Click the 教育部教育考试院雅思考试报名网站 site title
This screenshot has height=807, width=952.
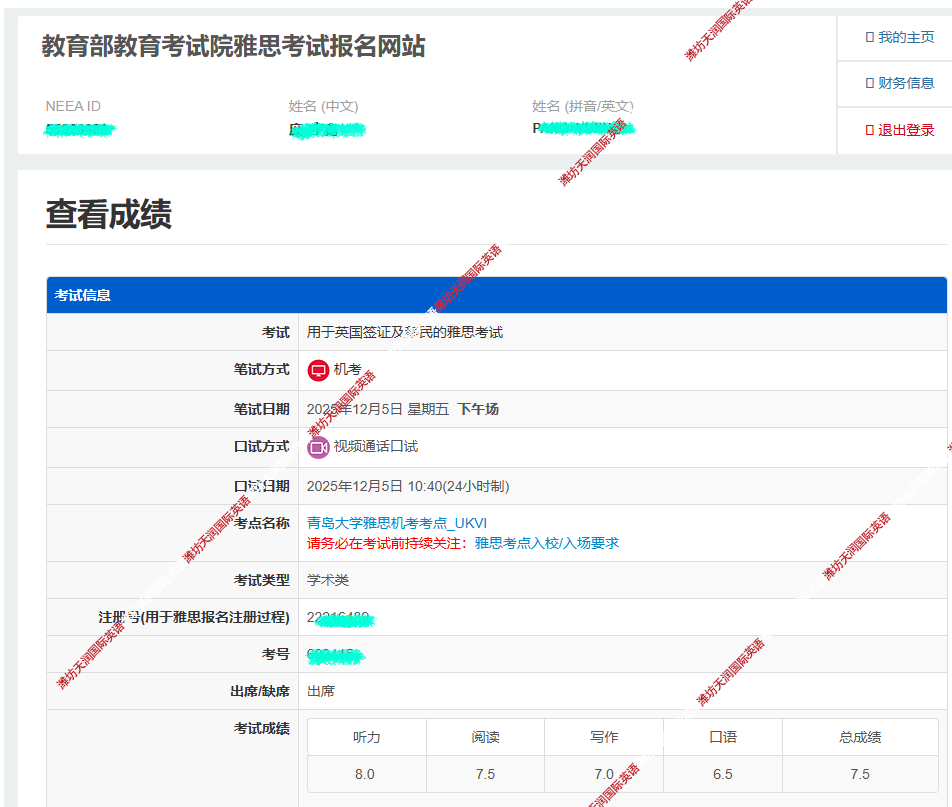point(233,46)
